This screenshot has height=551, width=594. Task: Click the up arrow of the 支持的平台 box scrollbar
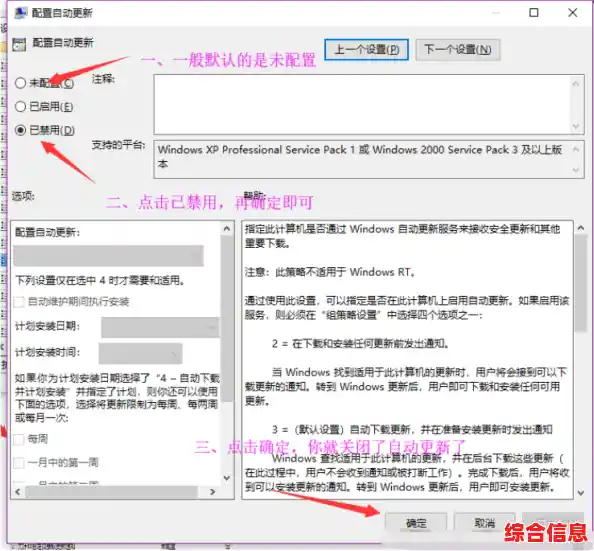pyautogui.click(x=576, y=150)
